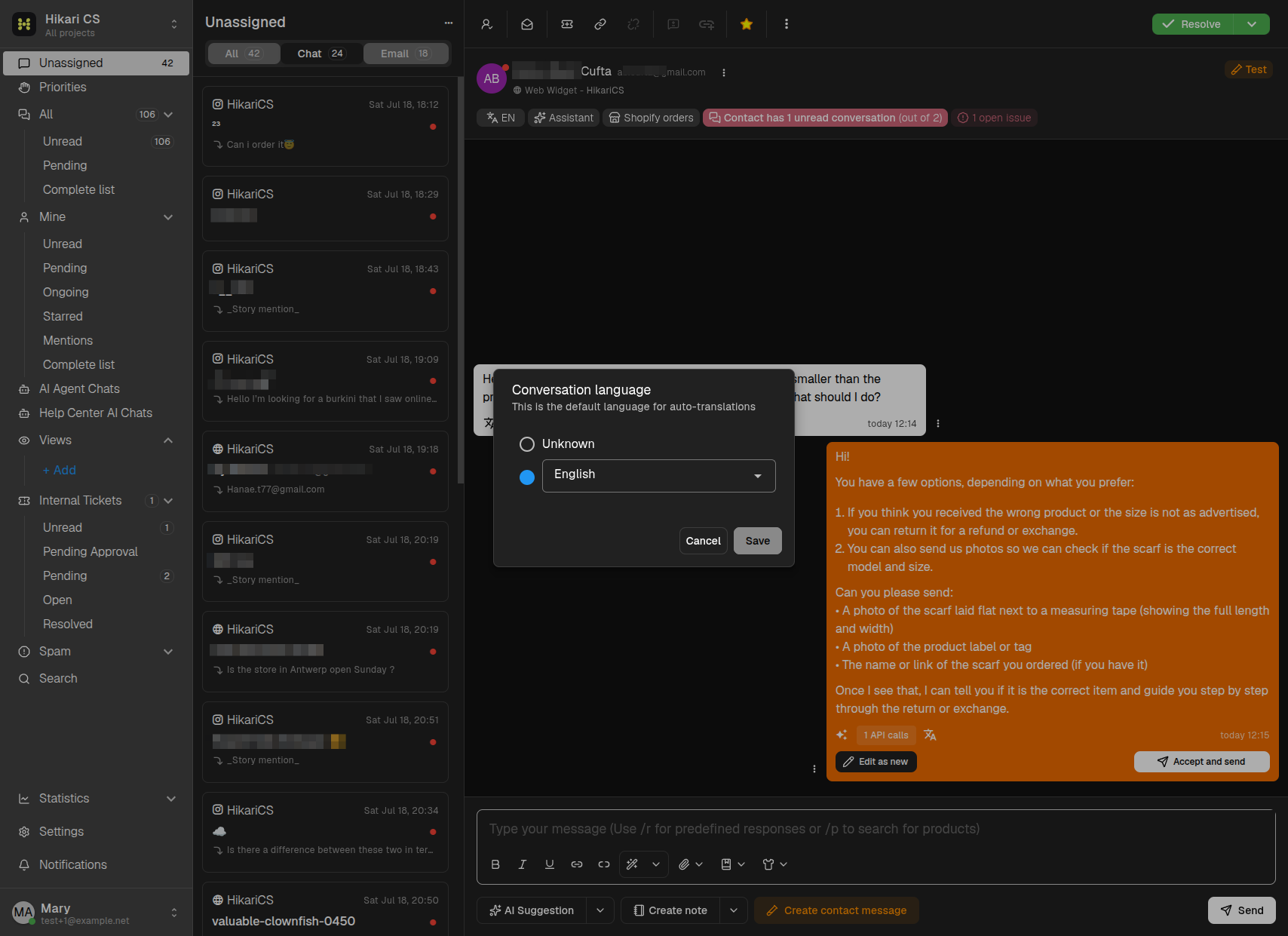Open AI Agent Chats in the sidebar
This screenshot has width=1288, height=936.
[97, 388]
